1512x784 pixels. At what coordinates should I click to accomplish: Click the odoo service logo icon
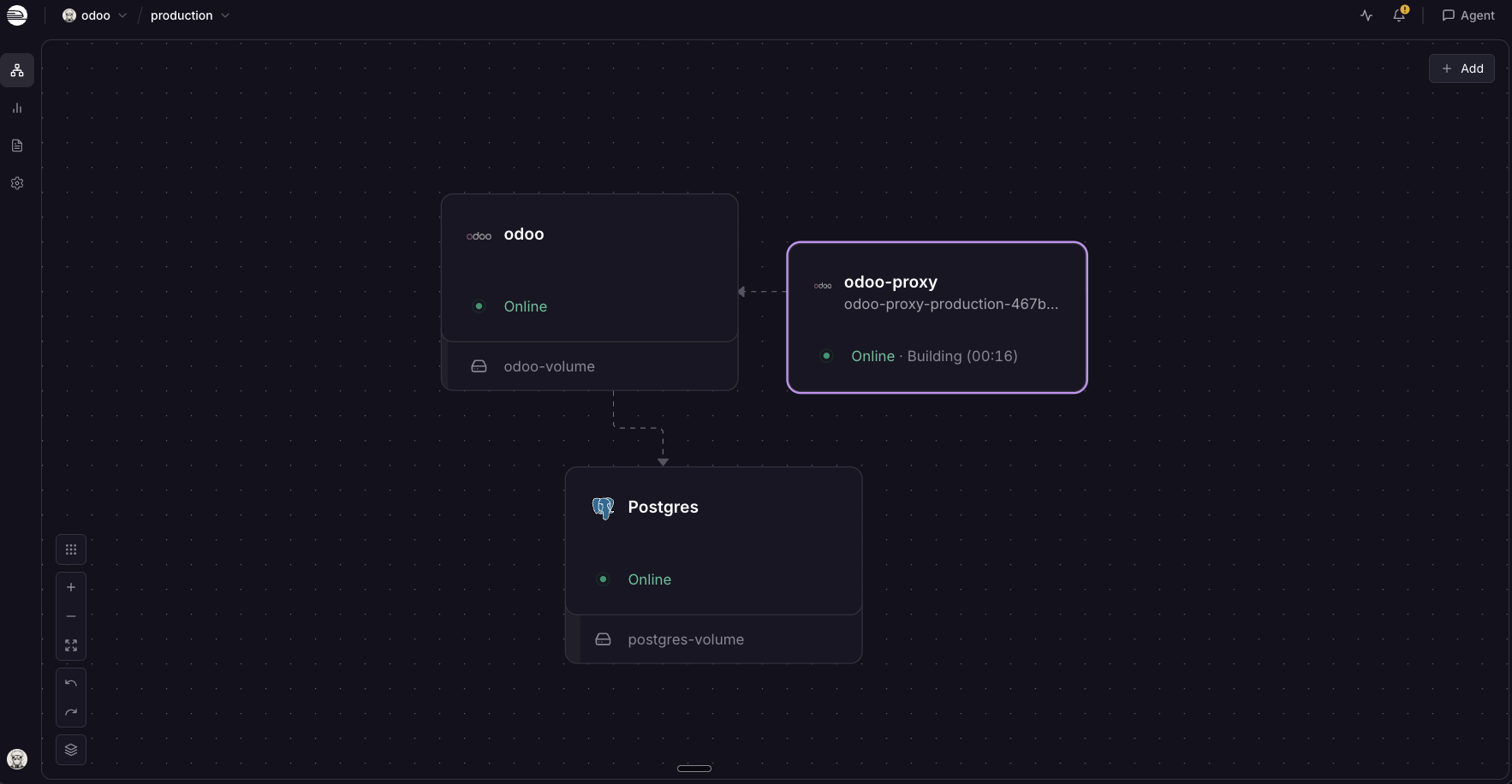(x=479, y=236)
